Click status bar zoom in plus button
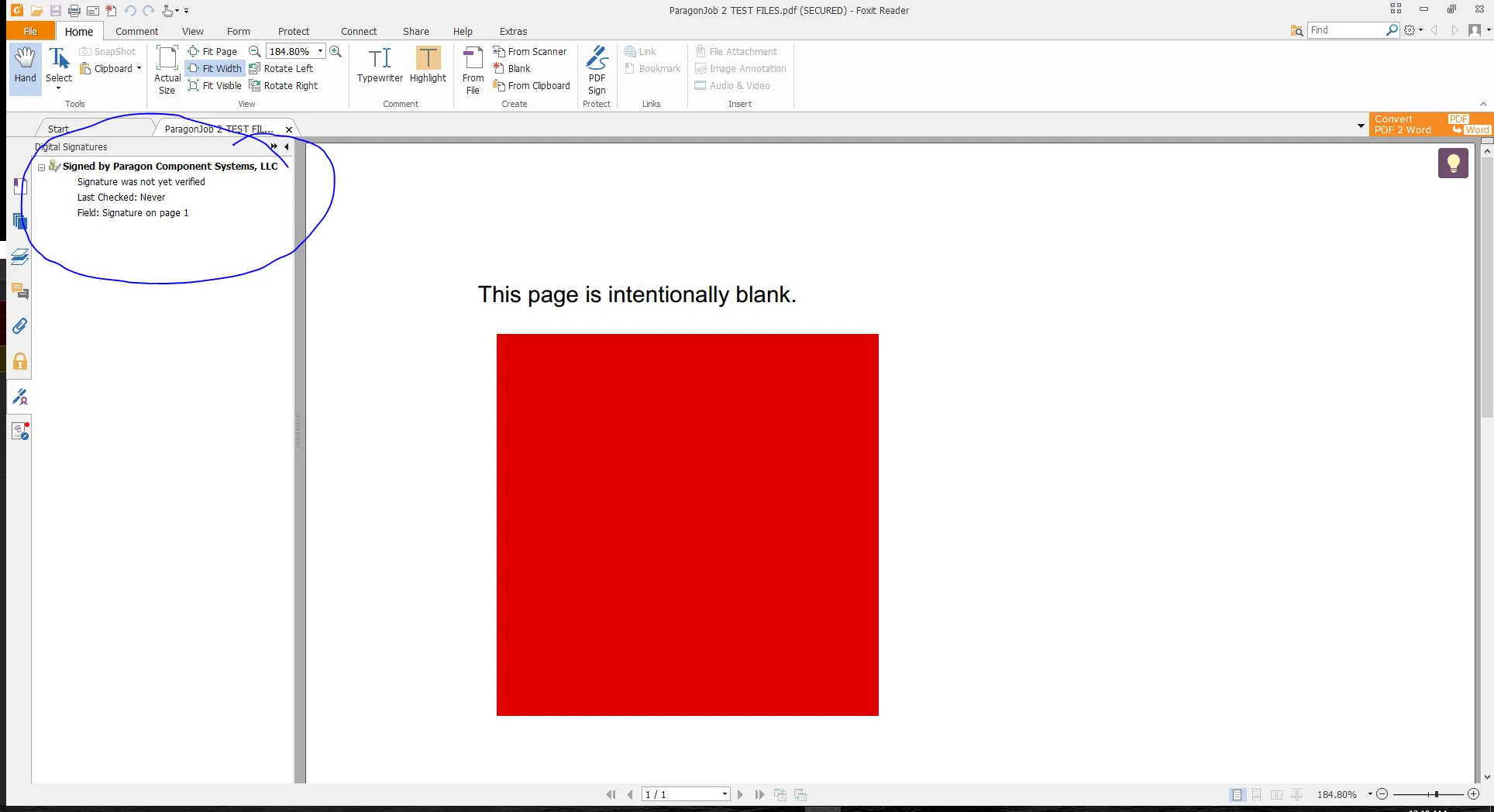1494x812 pixels. [x=1473, y=794]
